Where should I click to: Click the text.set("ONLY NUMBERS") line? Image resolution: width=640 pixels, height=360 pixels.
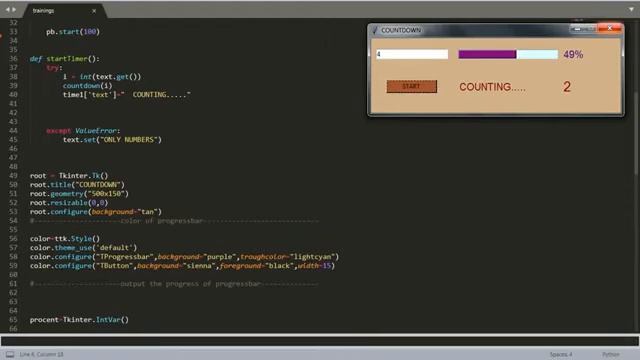(112, 140)
